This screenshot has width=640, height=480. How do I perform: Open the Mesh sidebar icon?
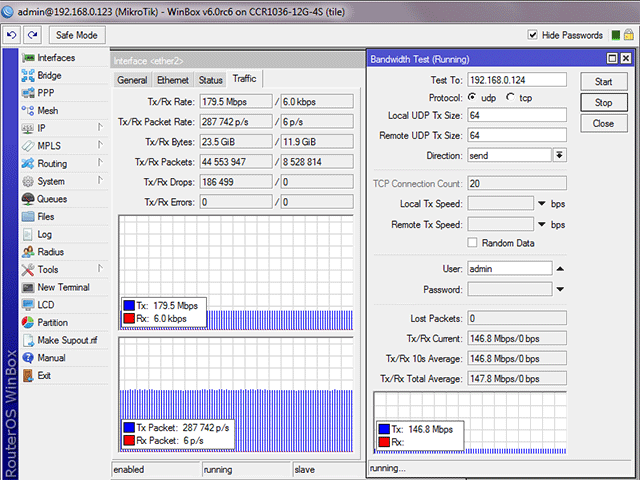(x=28, y=111)
